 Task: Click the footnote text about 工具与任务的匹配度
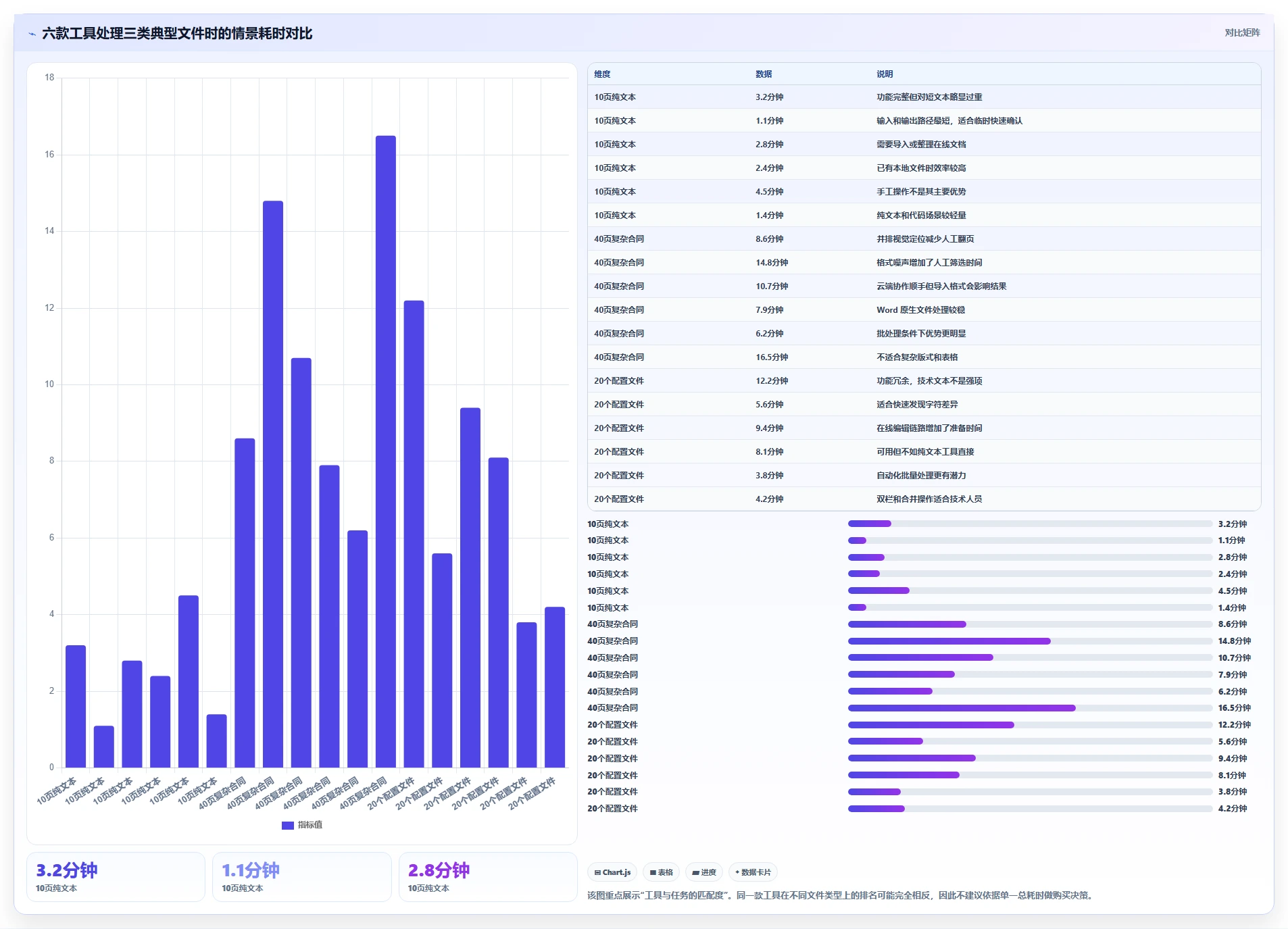click(841, 896)
